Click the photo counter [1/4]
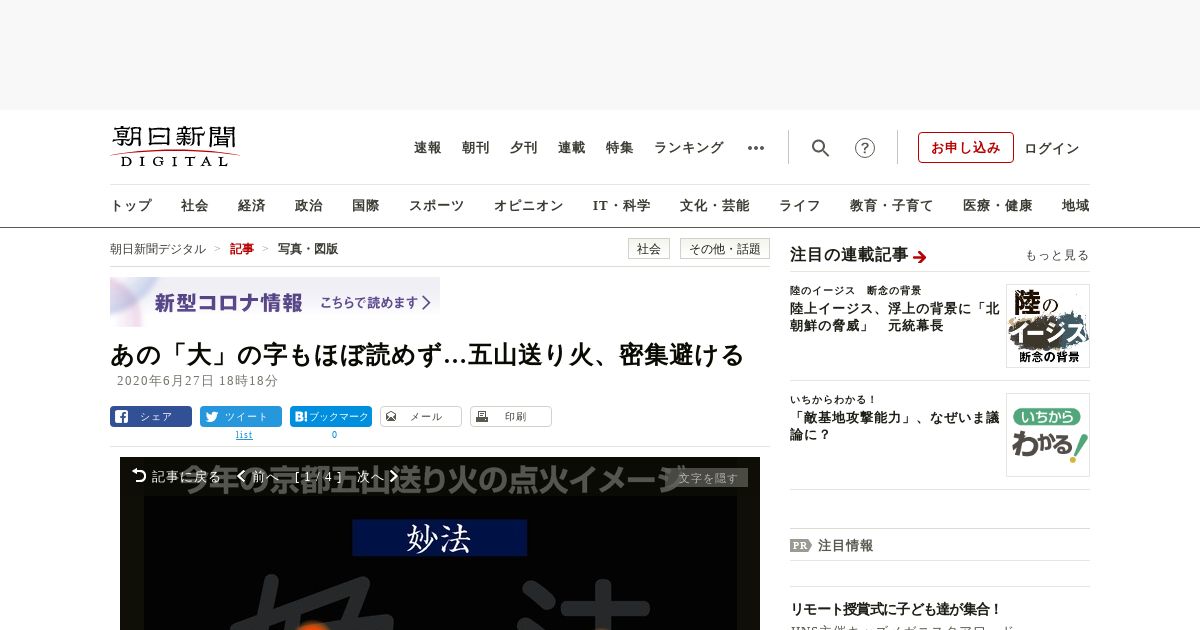Viewport: 1200px width, 630px height. click(319, 477)
